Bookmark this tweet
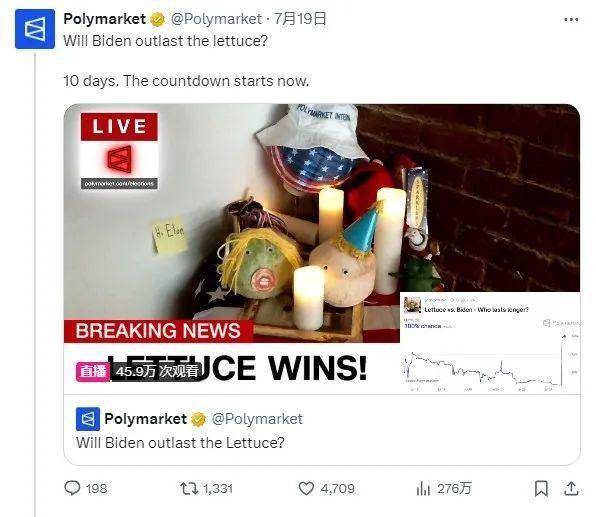 point(541,488)
